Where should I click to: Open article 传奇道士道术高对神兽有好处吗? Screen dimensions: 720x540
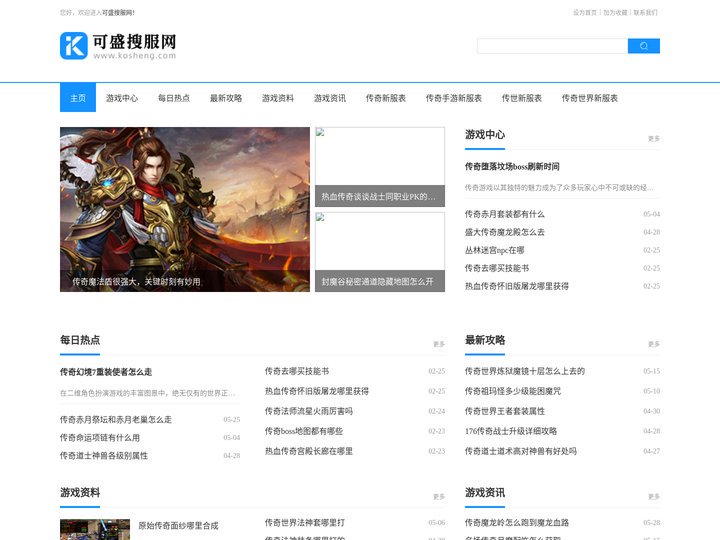[x=520, y=451]
